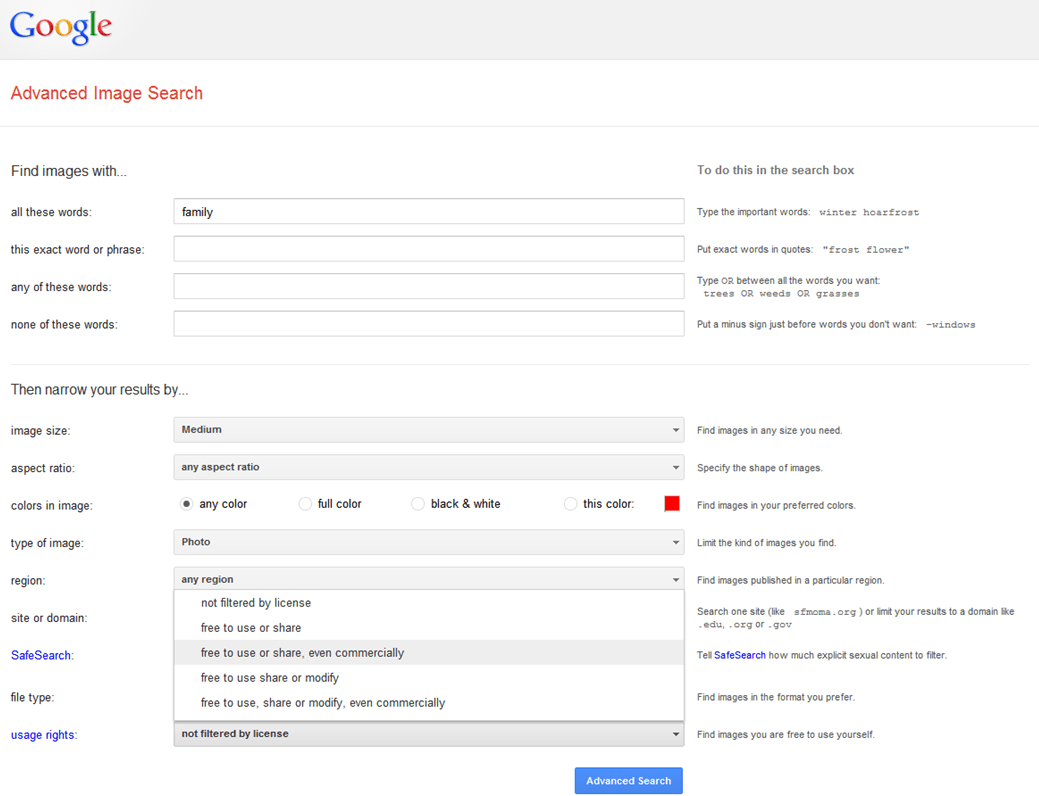Click the Advanced Search button
1039x796 pixels.
[628, 781]
